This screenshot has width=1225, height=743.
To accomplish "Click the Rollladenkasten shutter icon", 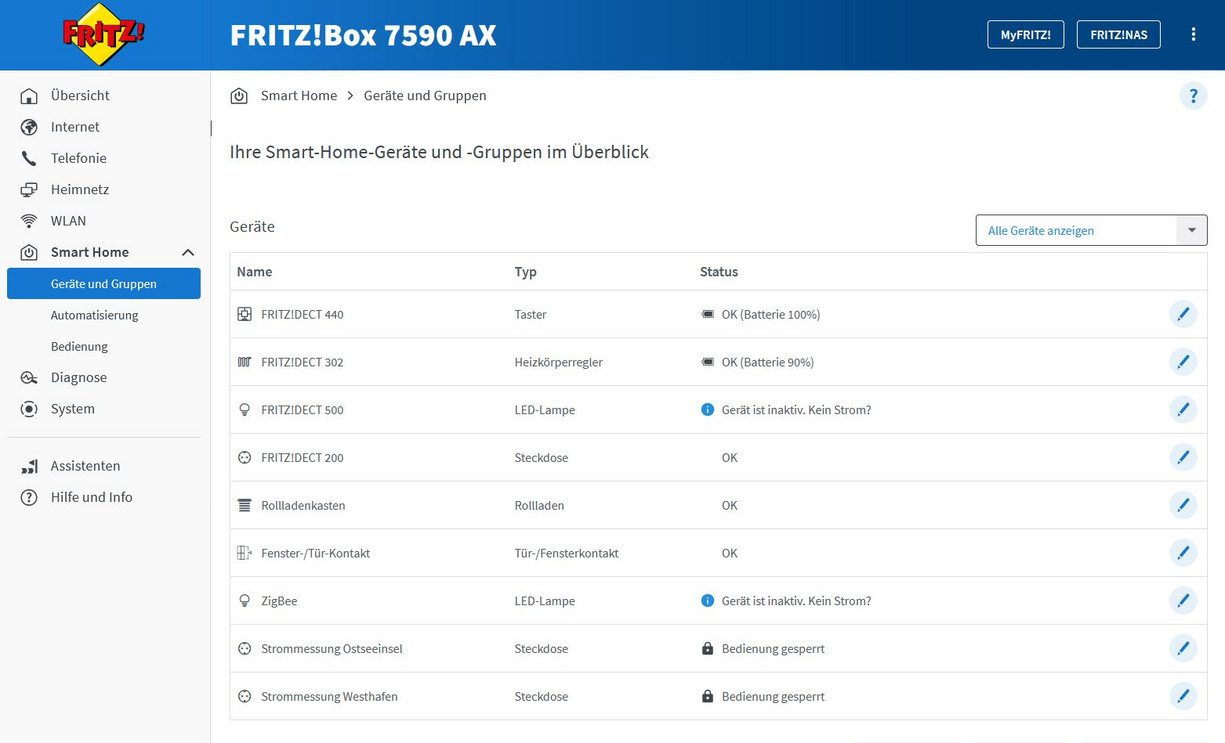I will (x=244, y=505).
